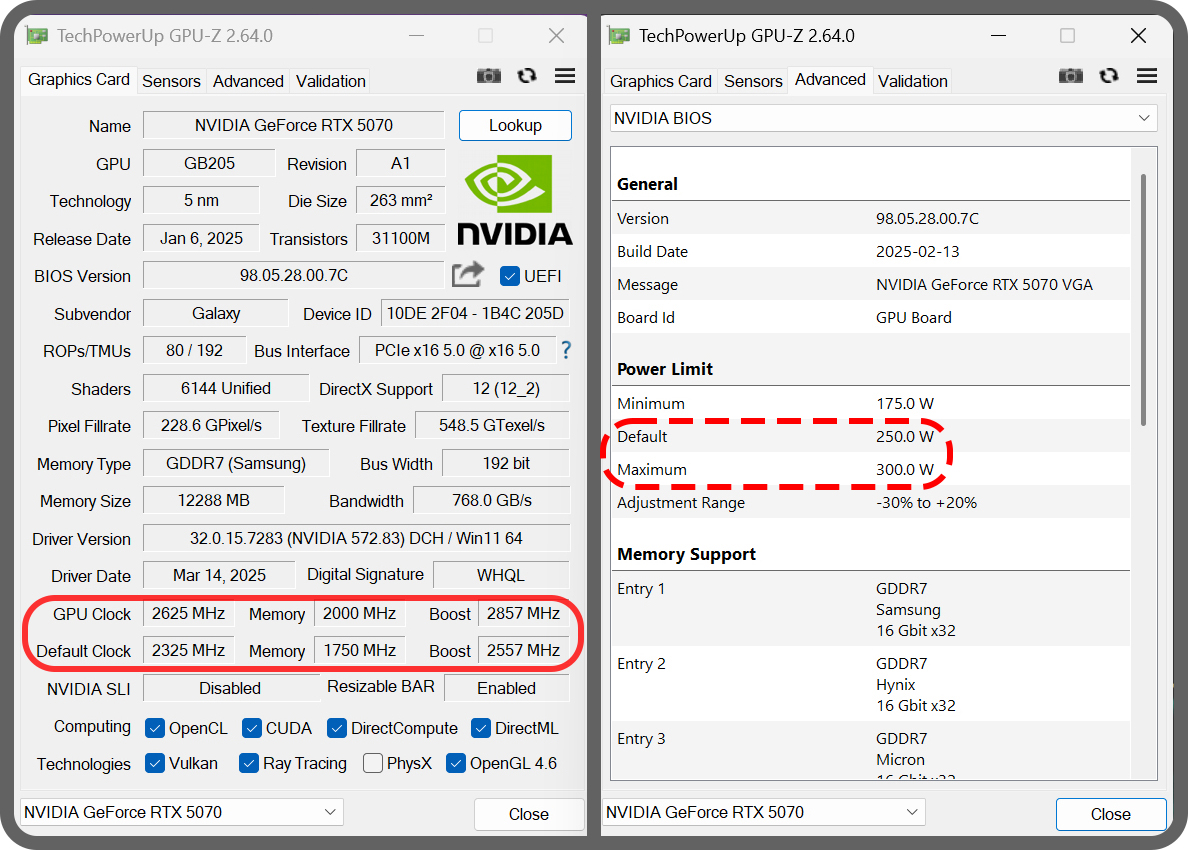Open GPU selector dropdown in right window

click(x=763, y=812)
